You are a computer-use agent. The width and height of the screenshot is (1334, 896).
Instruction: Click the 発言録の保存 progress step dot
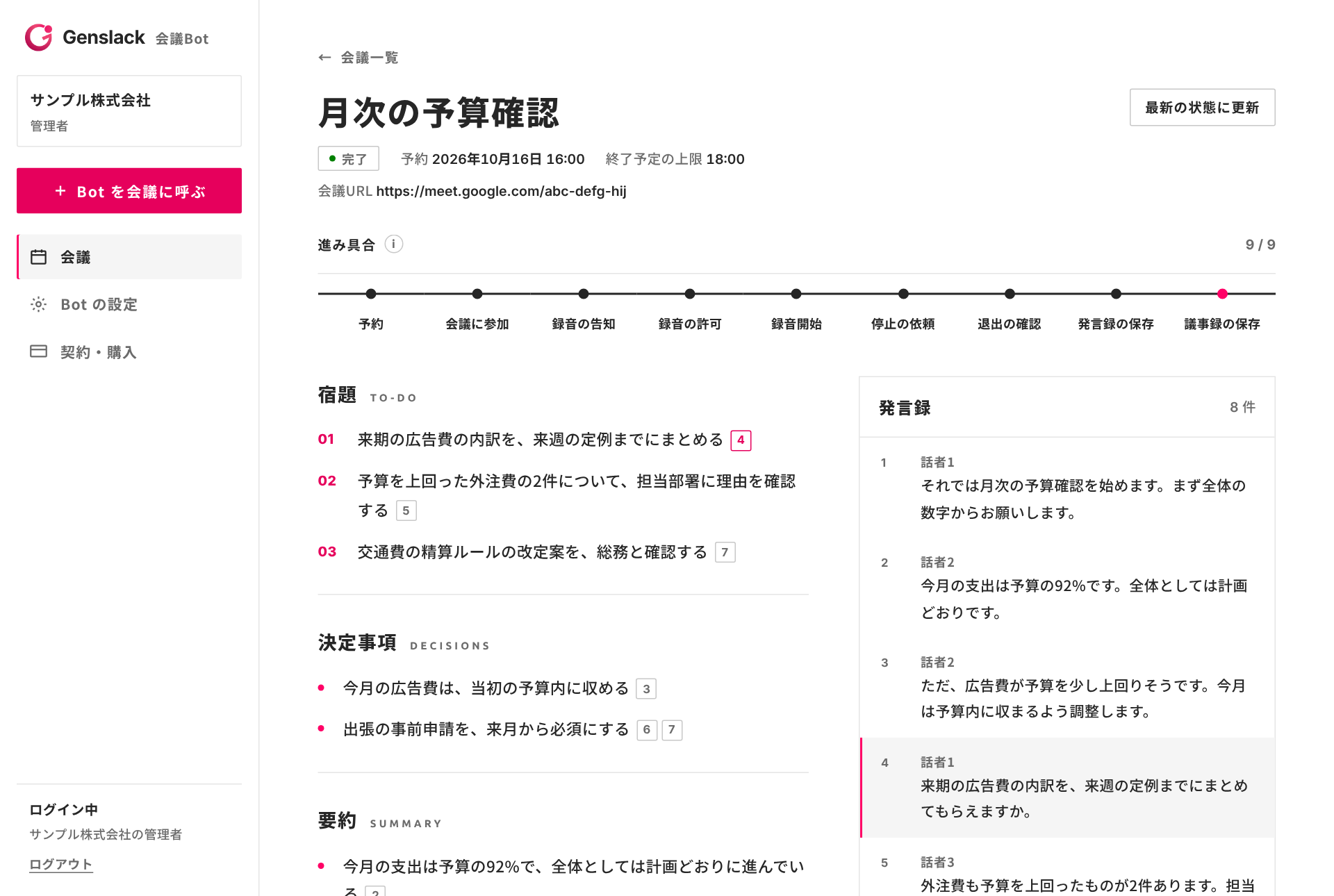tap(1116, 294)
